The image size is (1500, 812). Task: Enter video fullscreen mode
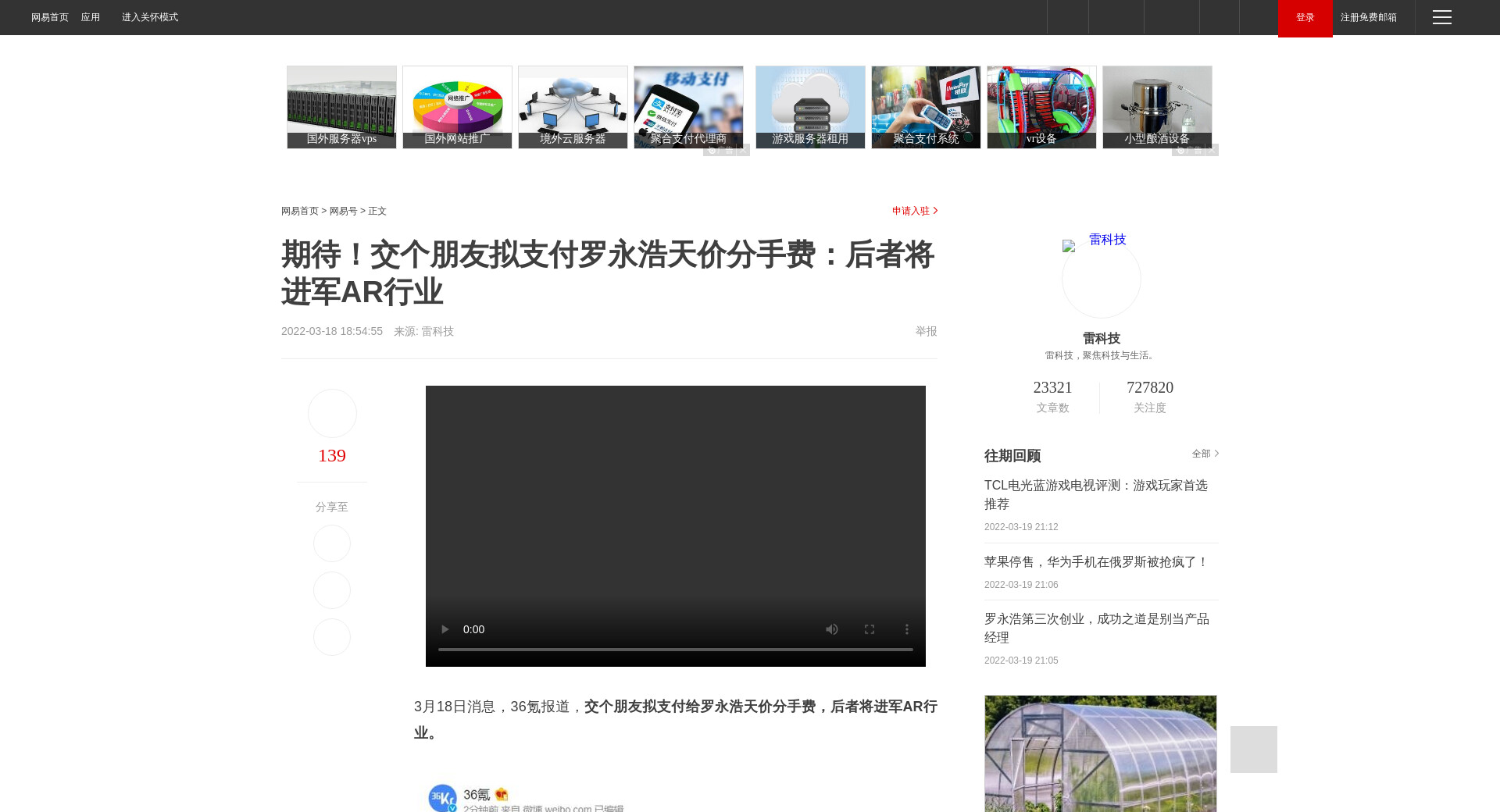[x=870, y=629]
